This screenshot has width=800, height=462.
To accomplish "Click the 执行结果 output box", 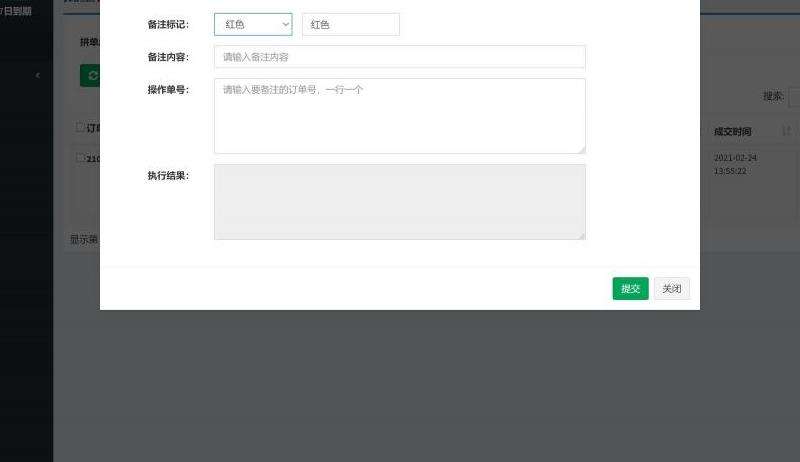I will (399, 201).
